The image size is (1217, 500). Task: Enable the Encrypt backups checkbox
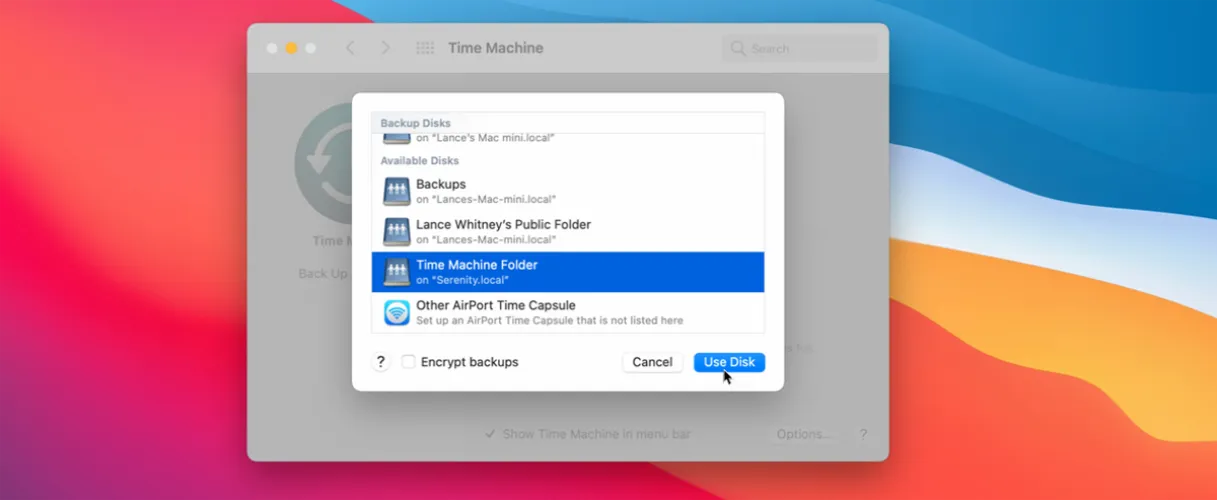point(408,362)
